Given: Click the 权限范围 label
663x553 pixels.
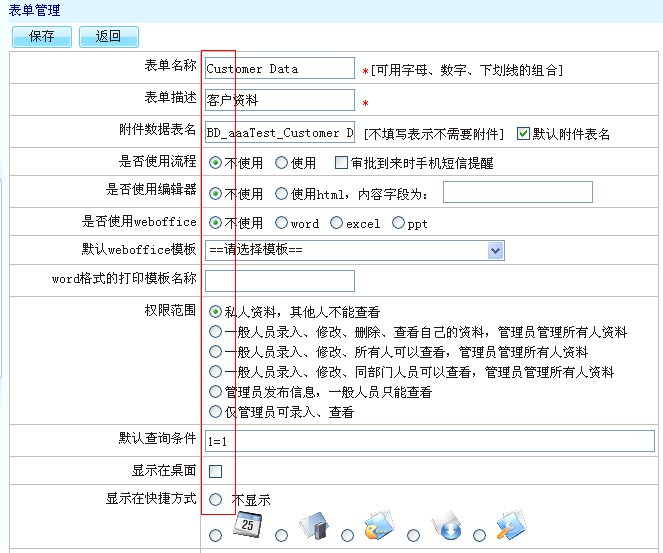Looking at the screenshot, I should click(170, 310).
